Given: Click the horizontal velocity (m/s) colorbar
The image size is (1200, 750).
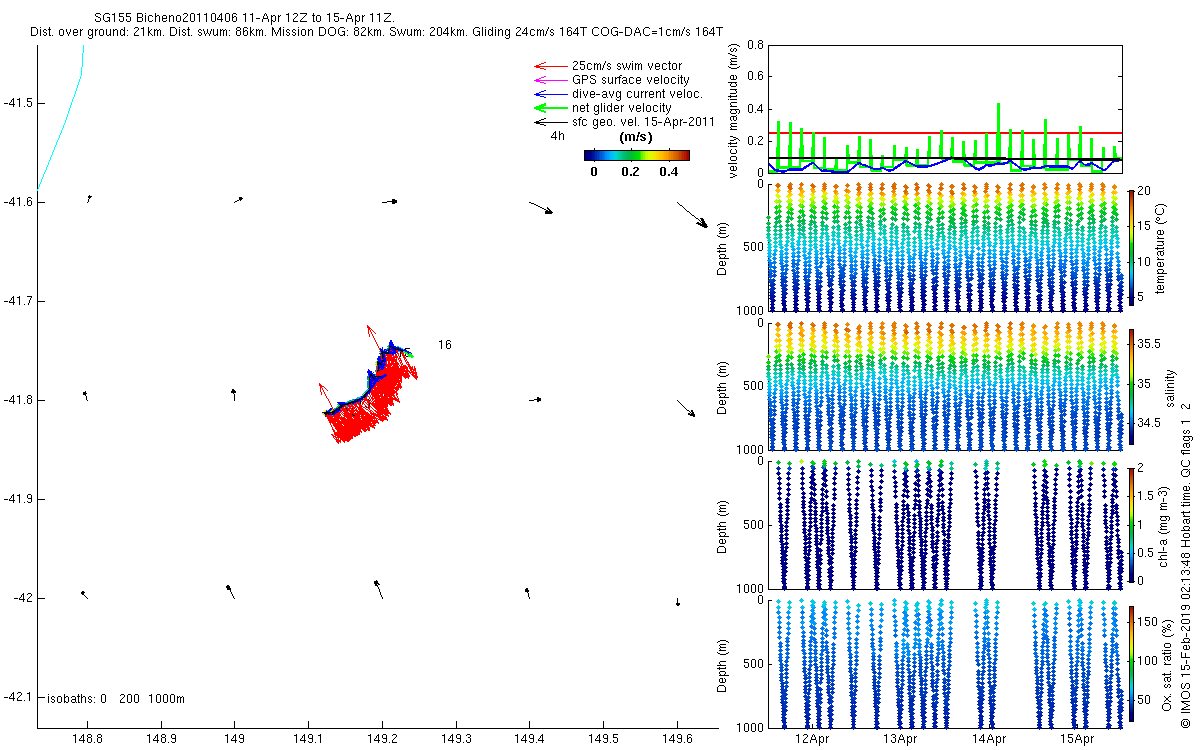Looking at the screenshot, I should click(637, 156).
